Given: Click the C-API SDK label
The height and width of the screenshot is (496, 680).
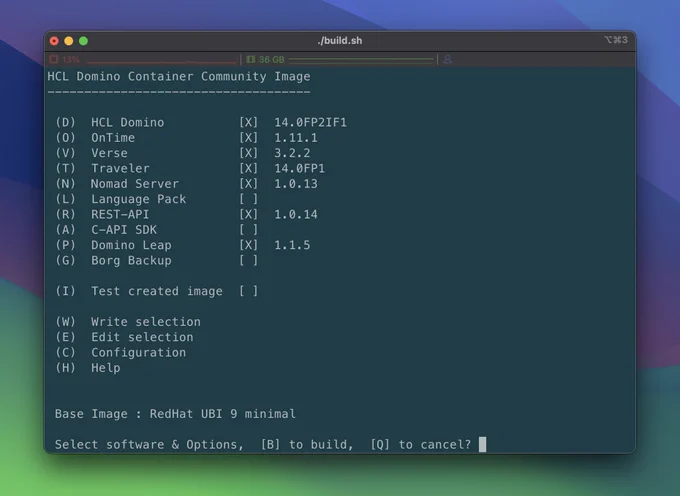Looking at the screenshot, I should 124,230.
